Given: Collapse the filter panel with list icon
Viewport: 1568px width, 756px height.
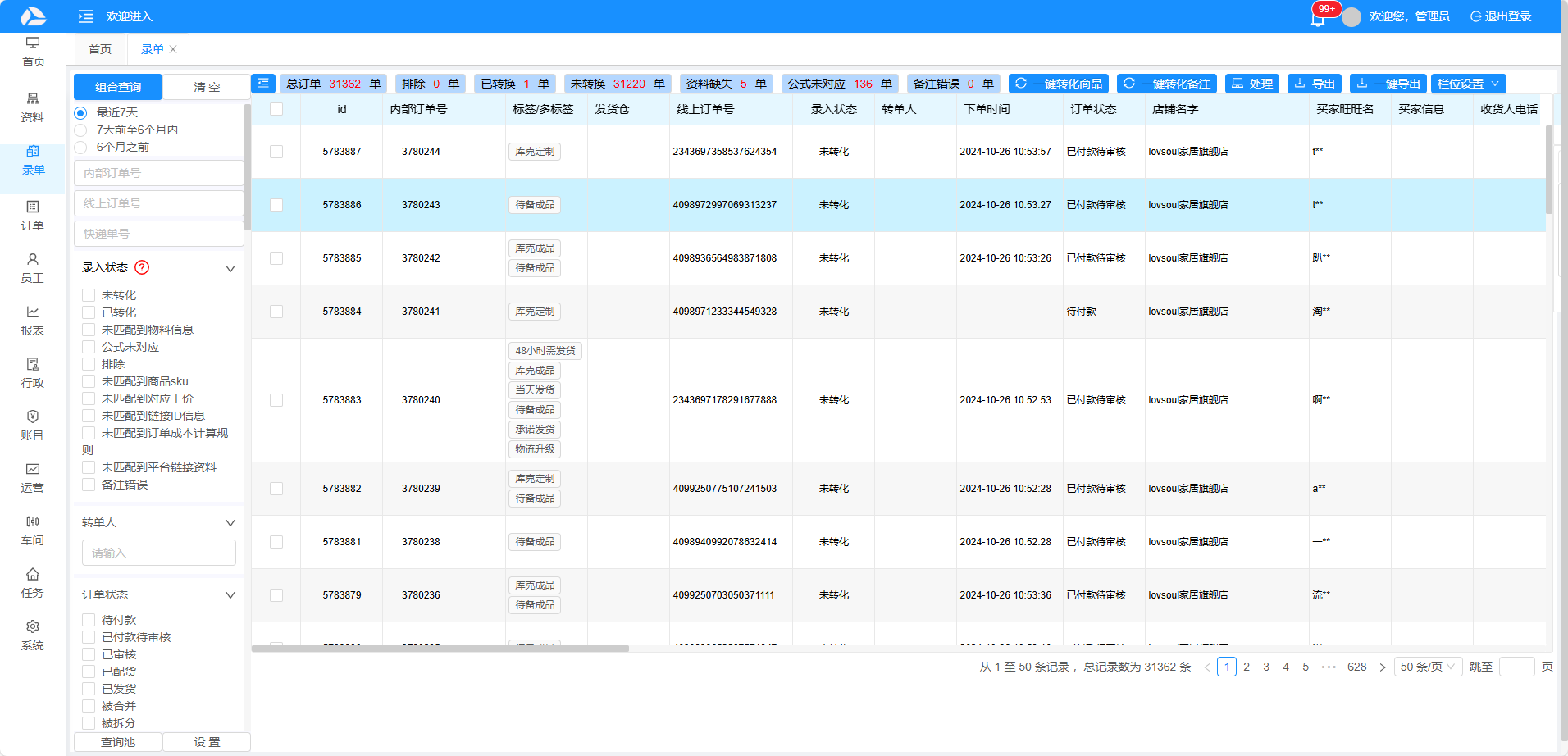Looking at the screenshot, I should click(263, 84).
